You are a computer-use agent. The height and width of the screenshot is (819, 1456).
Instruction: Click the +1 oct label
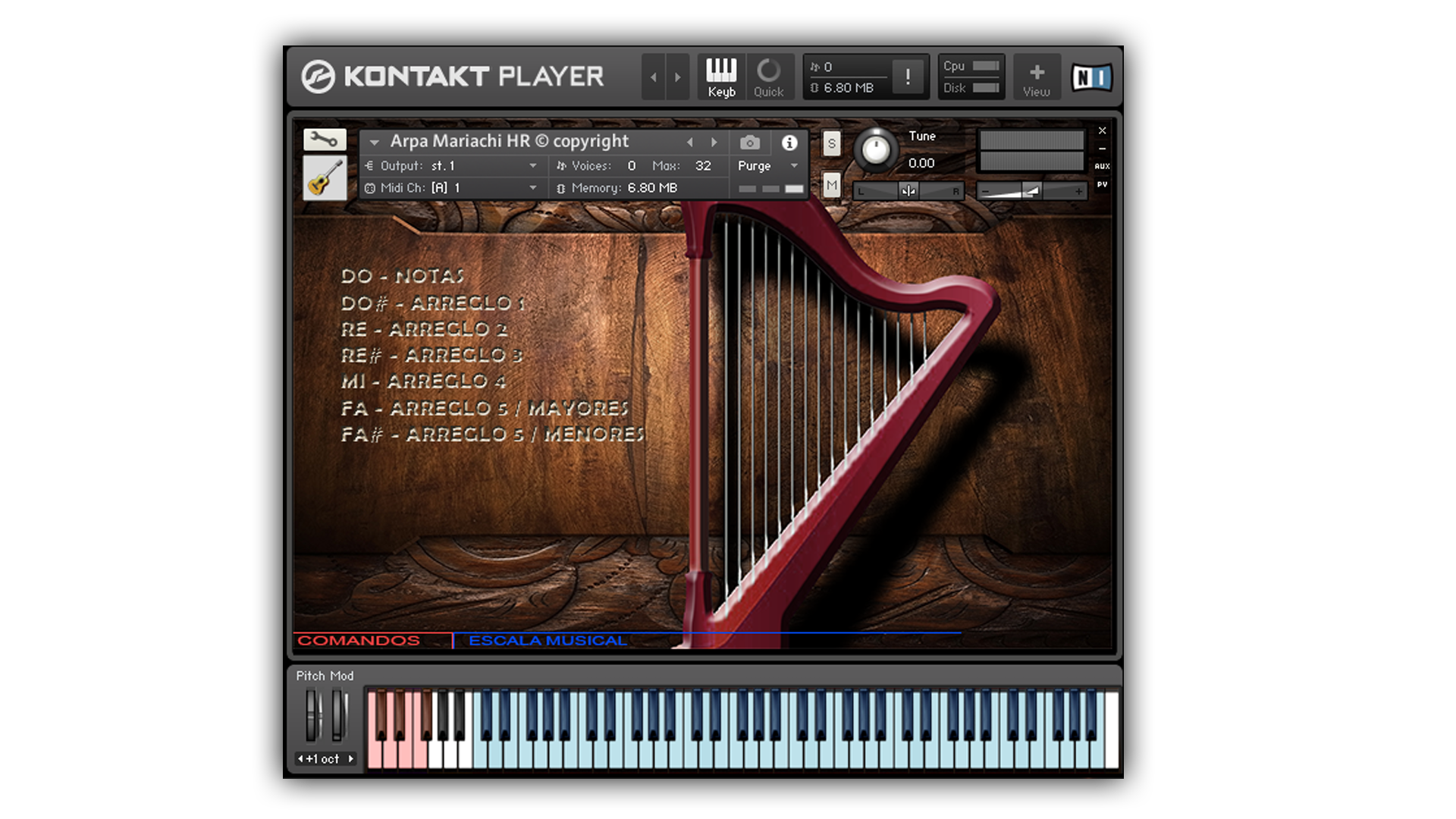pyautogui.click(x=322, y=758)
